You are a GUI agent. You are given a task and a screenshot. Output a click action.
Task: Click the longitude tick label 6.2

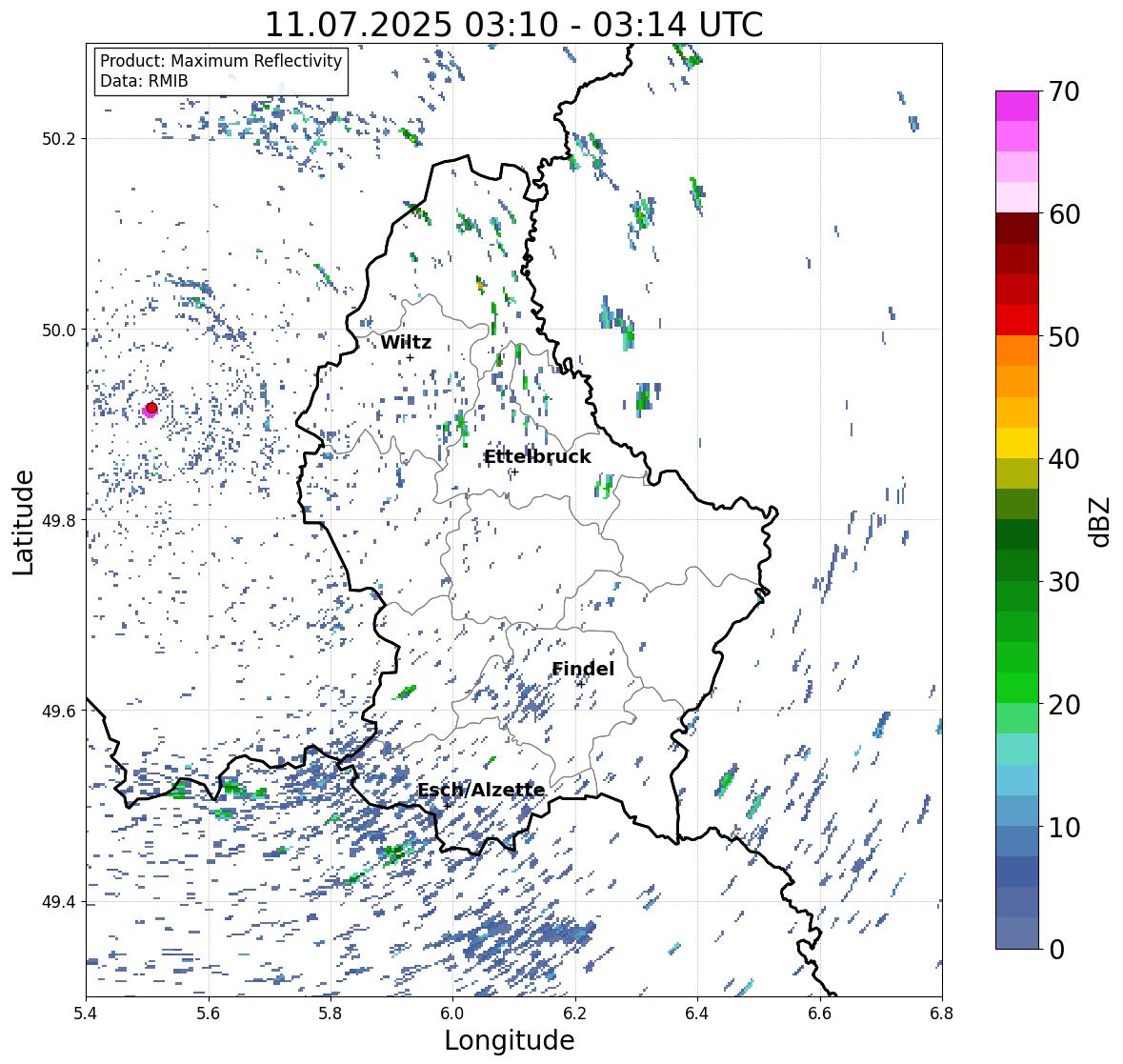click(575, 1014)
